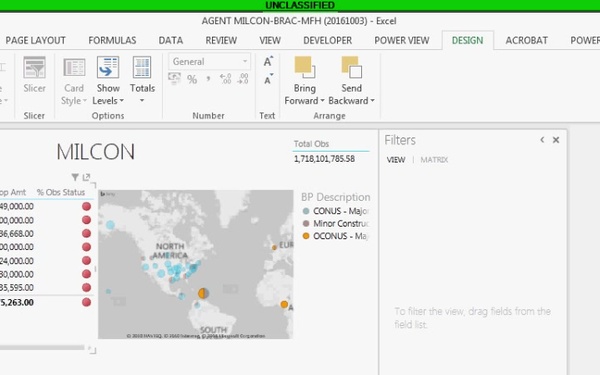Open the POWER VIEW tab

click(x=402, y=40)
